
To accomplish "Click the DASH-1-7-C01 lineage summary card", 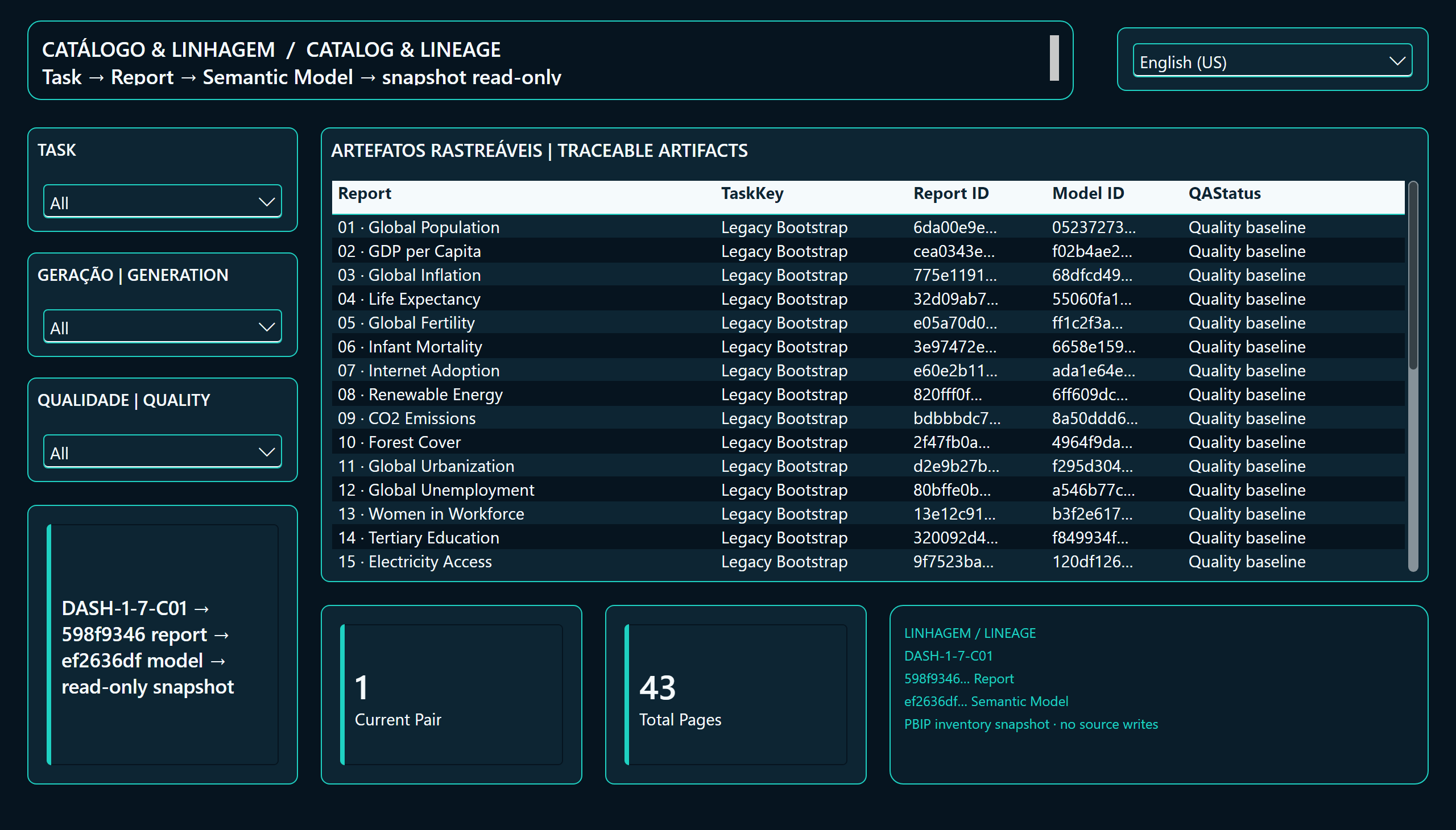I will (x=163, y=645).
